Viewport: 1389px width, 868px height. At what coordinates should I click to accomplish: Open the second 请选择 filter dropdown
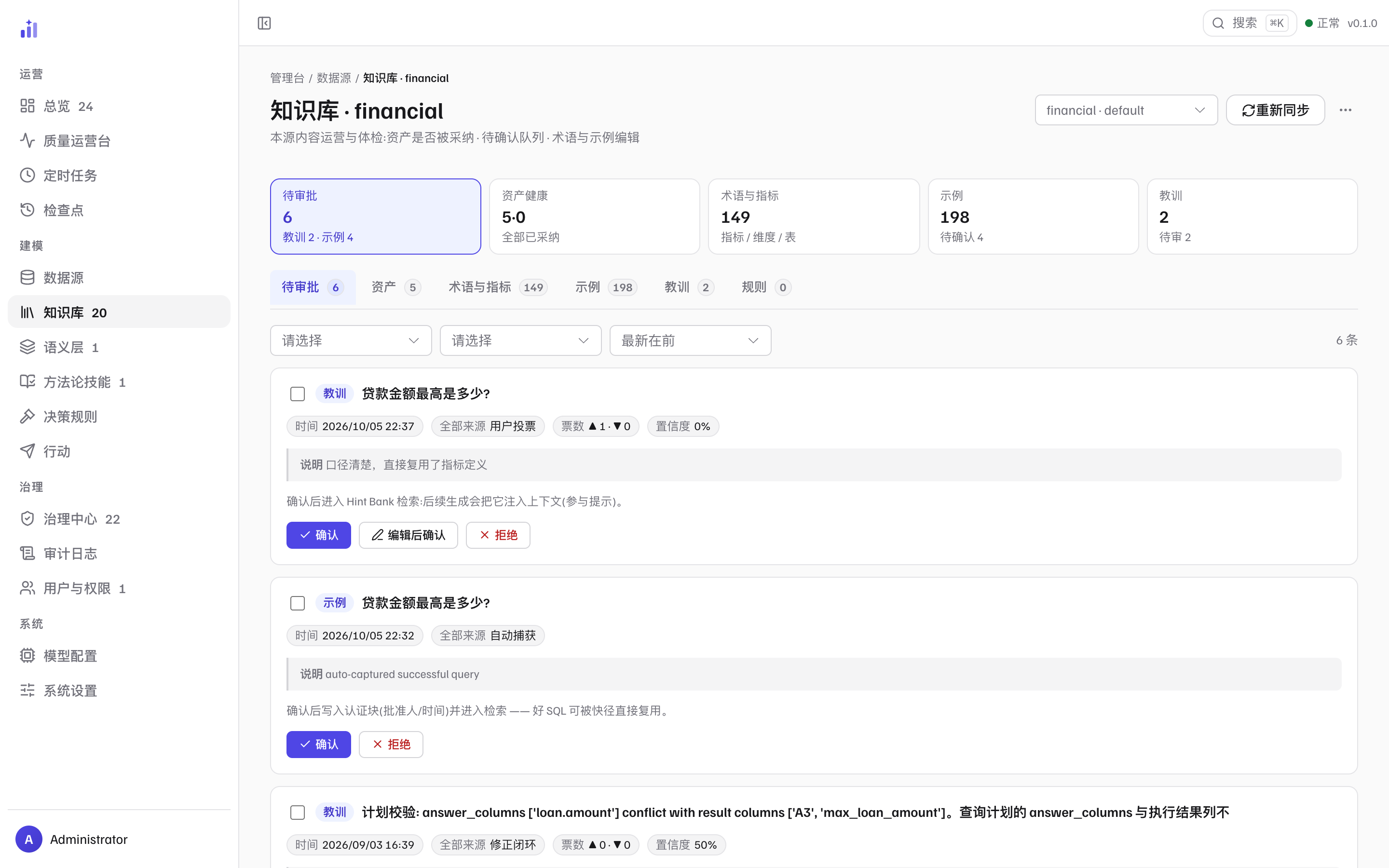point(520,340)
